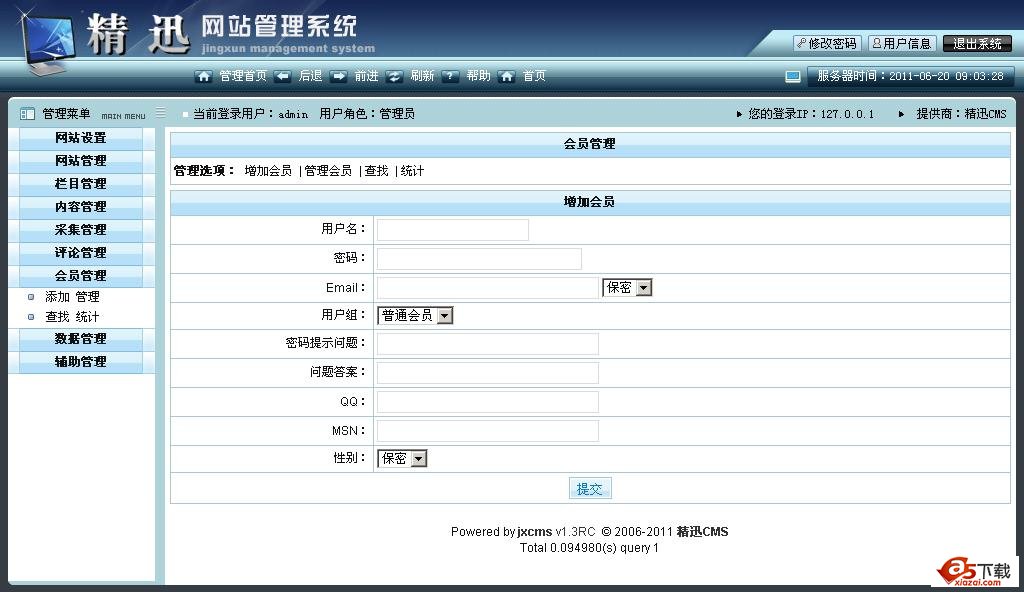This screenshot has width=1024, height=592.
Task: Focus the 密码 input field
Action: pos(479,259)
